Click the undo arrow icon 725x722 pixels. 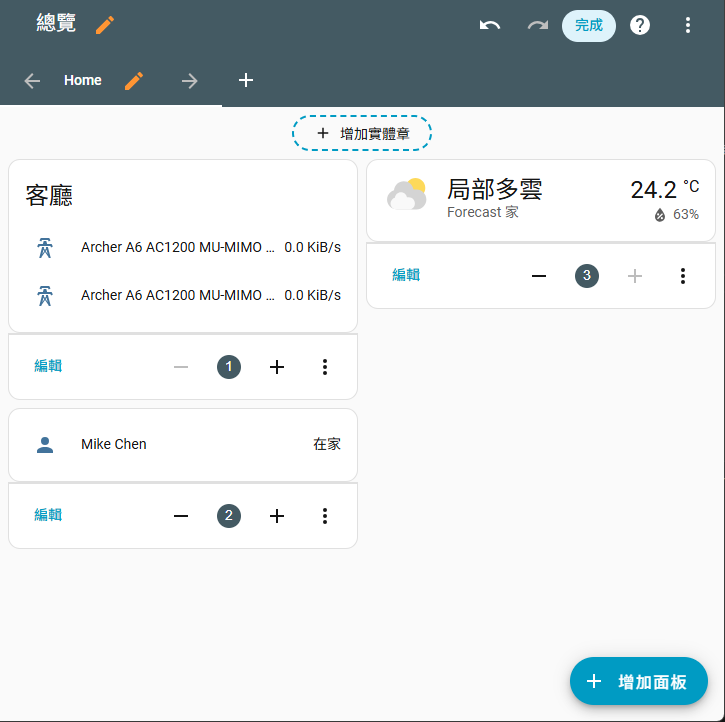(490, 25)
